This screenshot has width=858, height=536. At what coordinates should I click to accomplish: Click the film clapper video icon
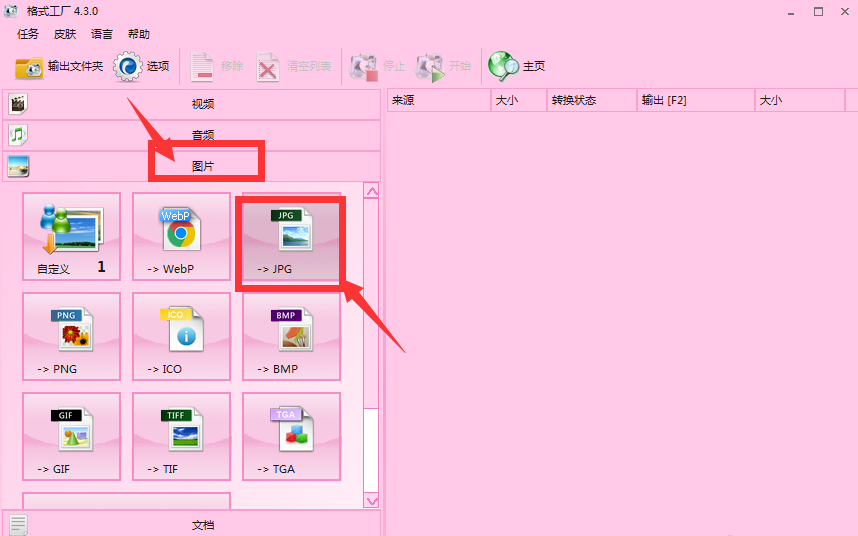point(18,104)
